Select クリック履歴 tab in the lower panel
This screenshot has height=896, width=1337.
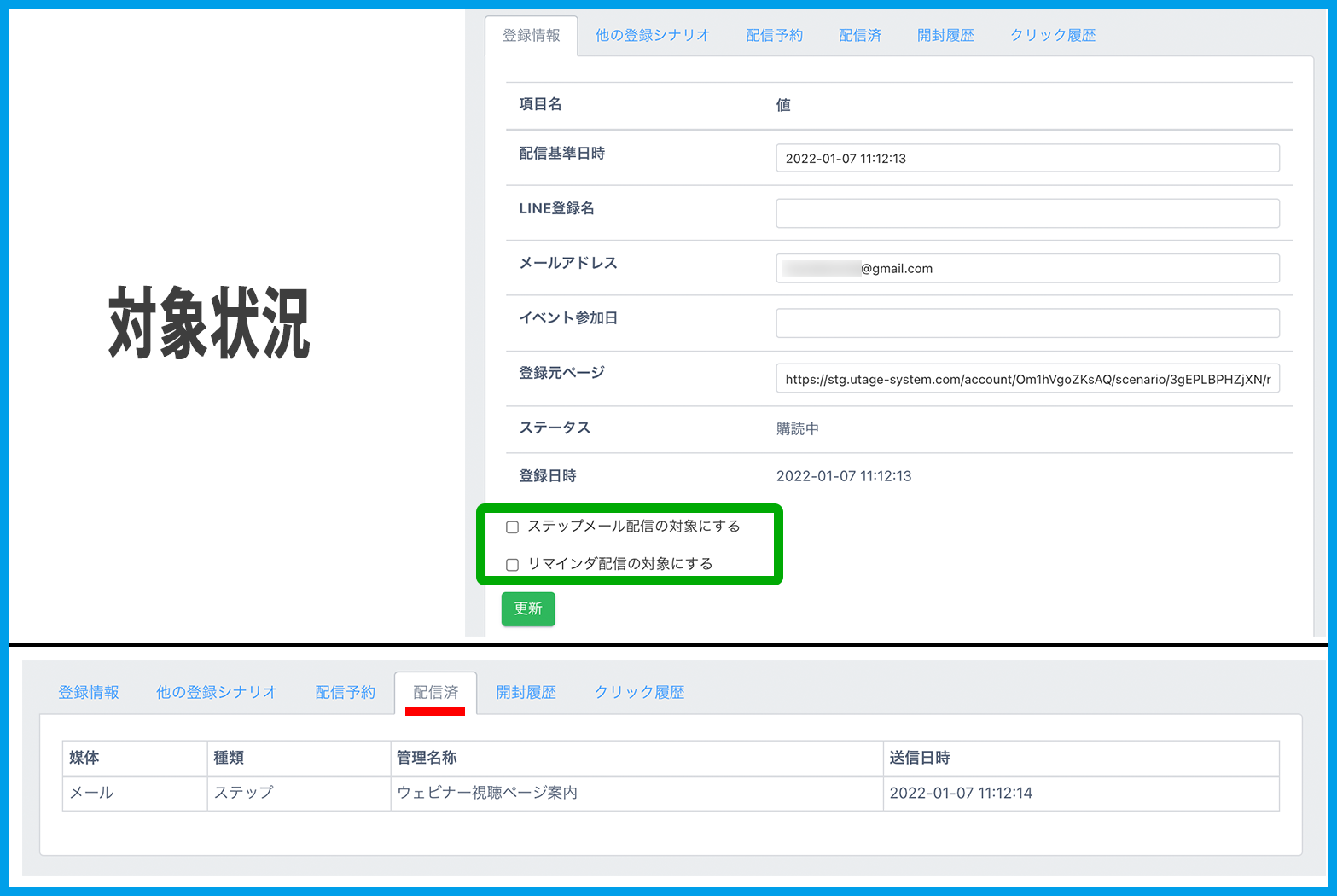pyautogui.click(x=639, y=693)
